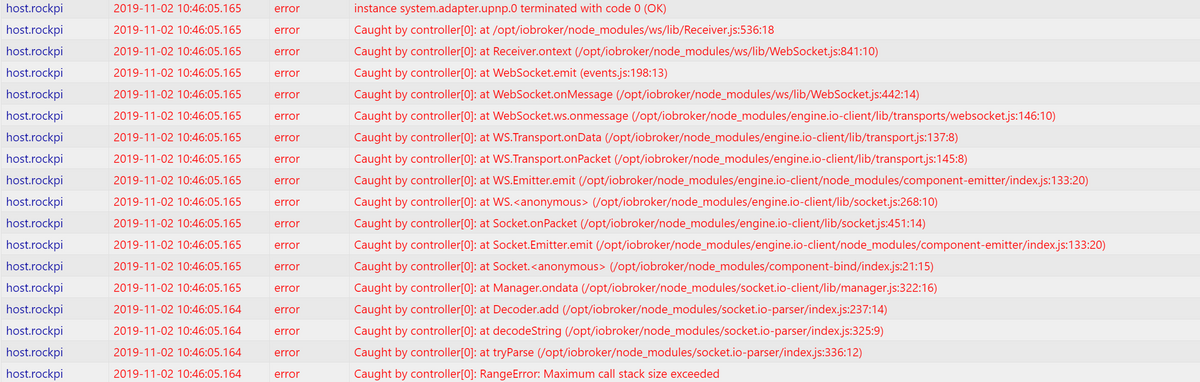Click the WS.<anonymous> socket.js:268 message

(x=646, y=202)
